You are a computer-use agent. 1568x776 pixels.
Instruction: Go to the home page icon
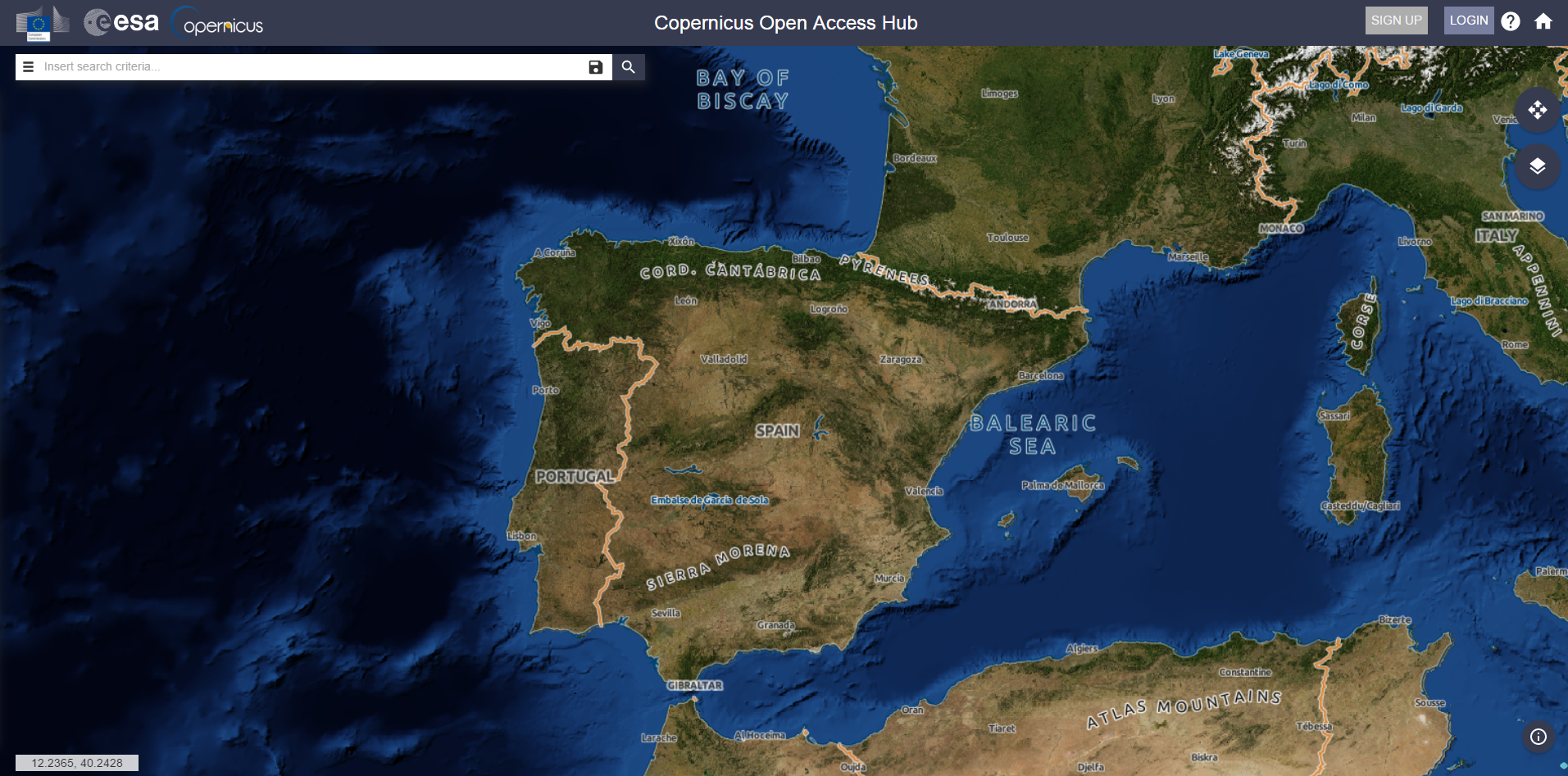coord(1543,21)
